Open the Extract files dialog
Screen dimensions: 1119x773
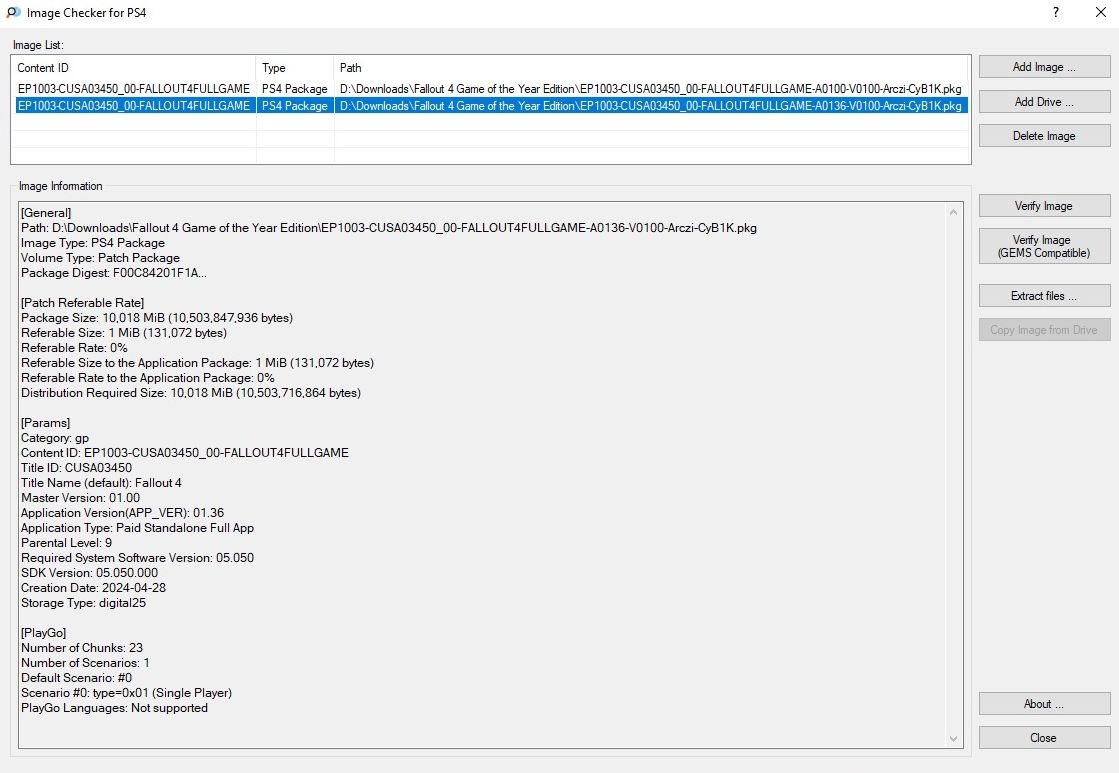click(1044, 296)
